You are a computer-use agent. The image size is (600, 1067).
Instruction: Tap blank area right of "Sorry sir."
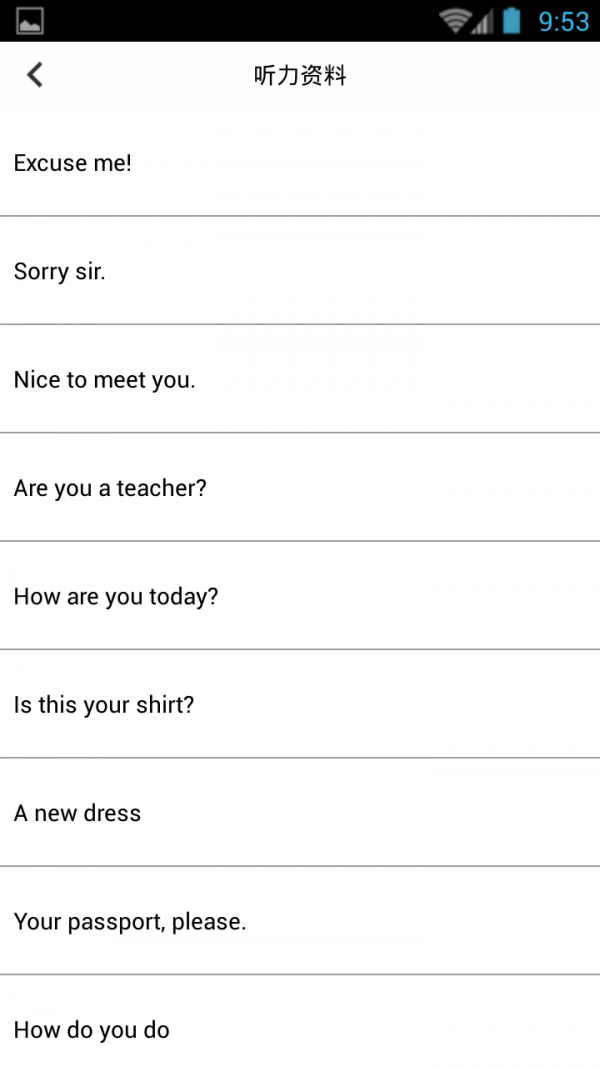[400, 271]
